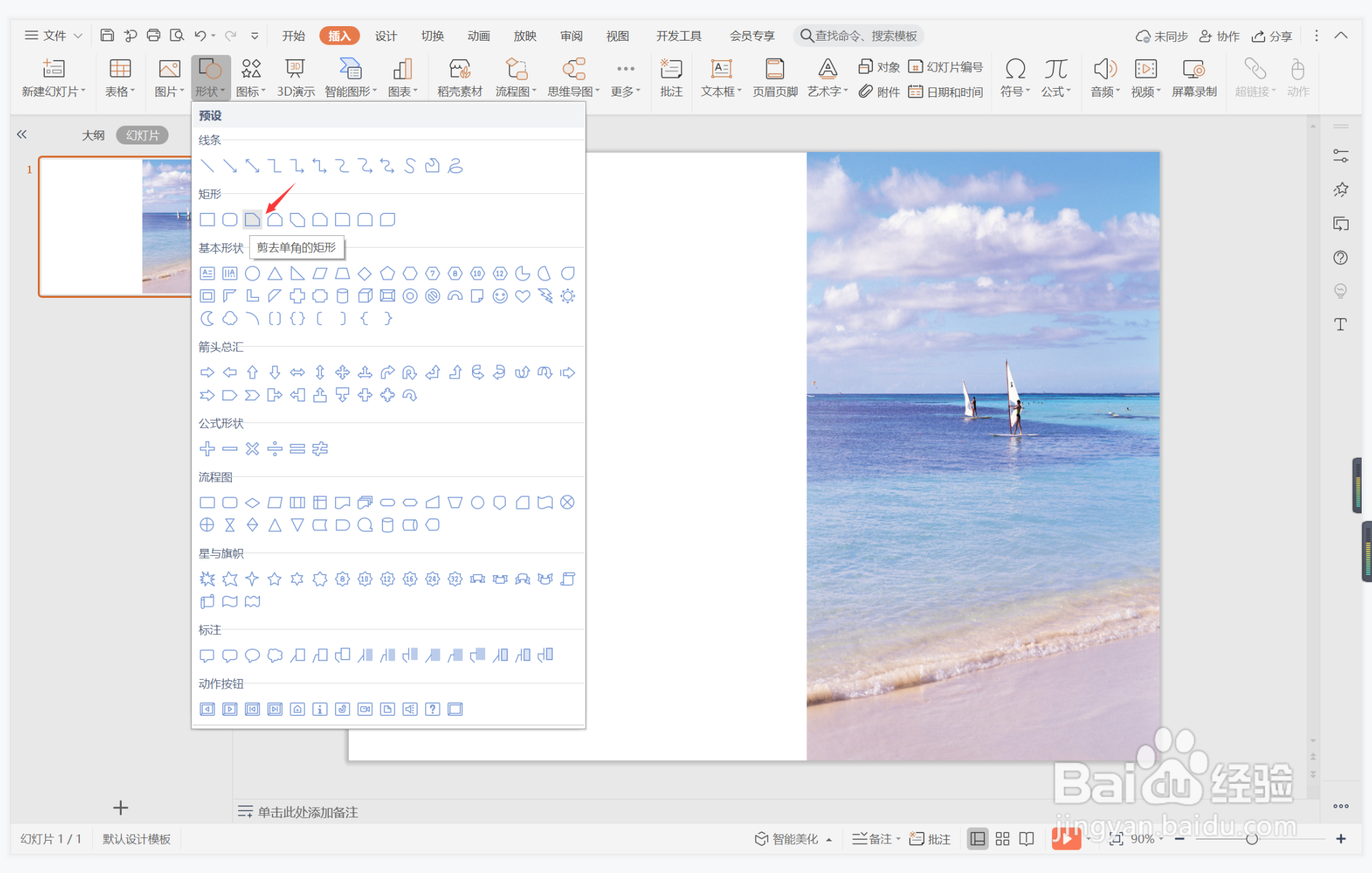
Task: Open the 设计 design tab
Action: [x=386, y=36]
